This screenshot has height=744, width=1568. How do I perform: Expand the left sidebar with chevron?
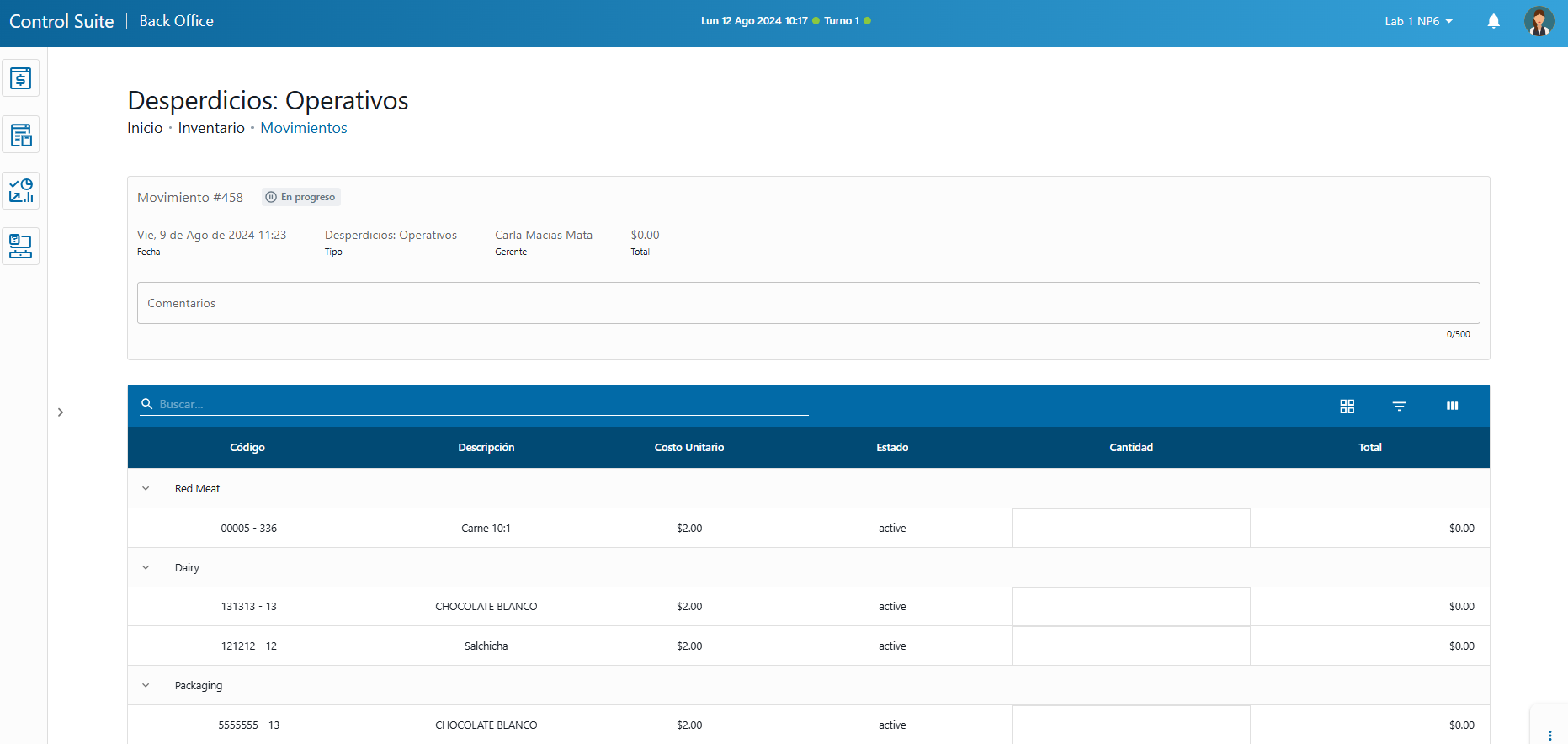pos(61,412)
